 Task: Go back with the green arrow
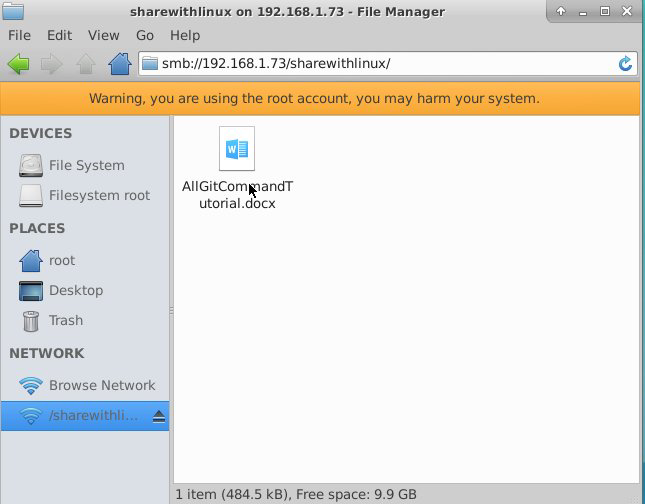tap(19, 64)
